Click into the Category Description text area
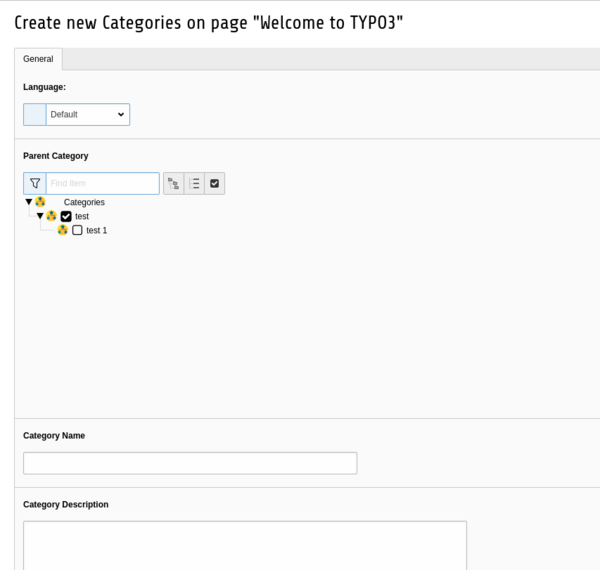Image resolution: width=600 pixels, height=570 pixels. tap(245, 545)
